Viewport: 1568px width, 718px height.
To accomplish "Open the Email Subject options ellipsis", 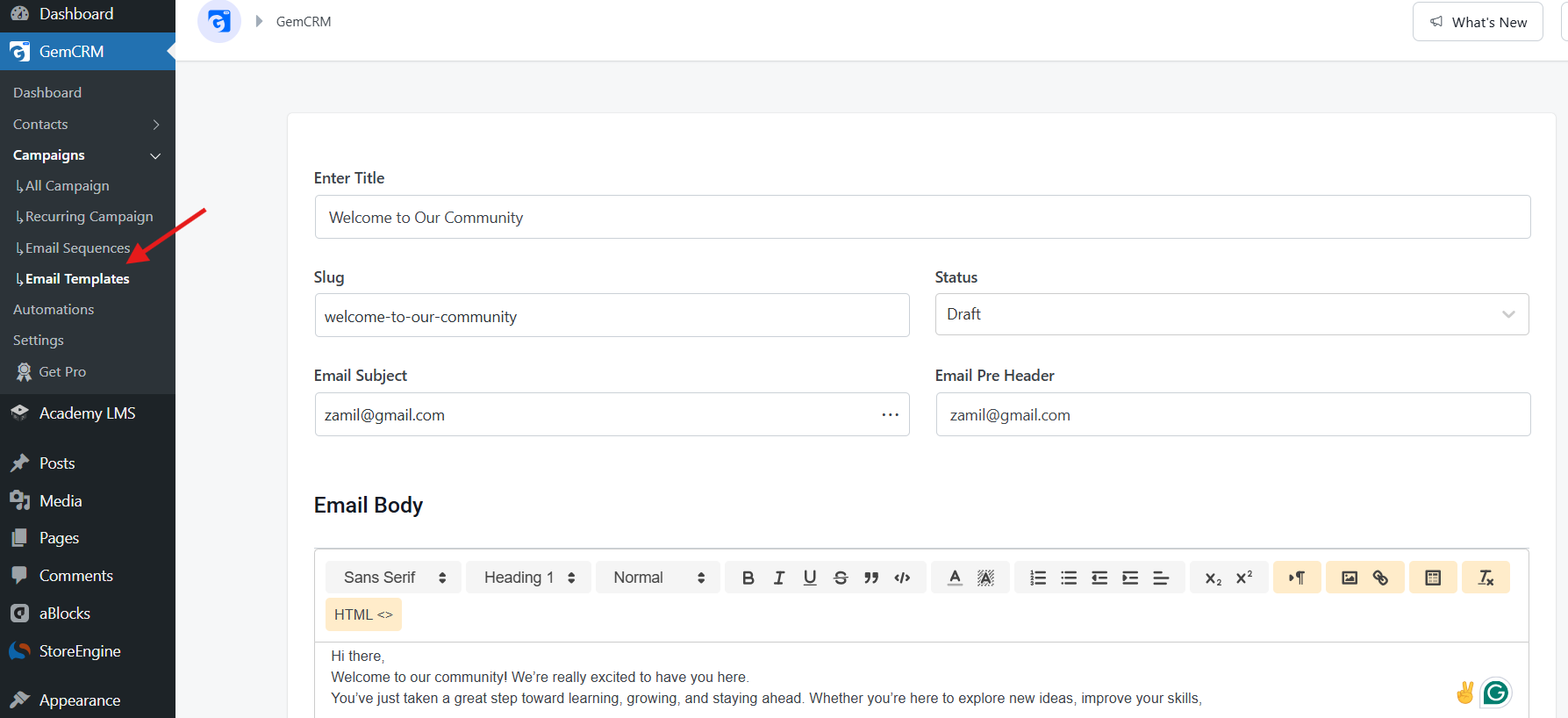I will 891,414.
